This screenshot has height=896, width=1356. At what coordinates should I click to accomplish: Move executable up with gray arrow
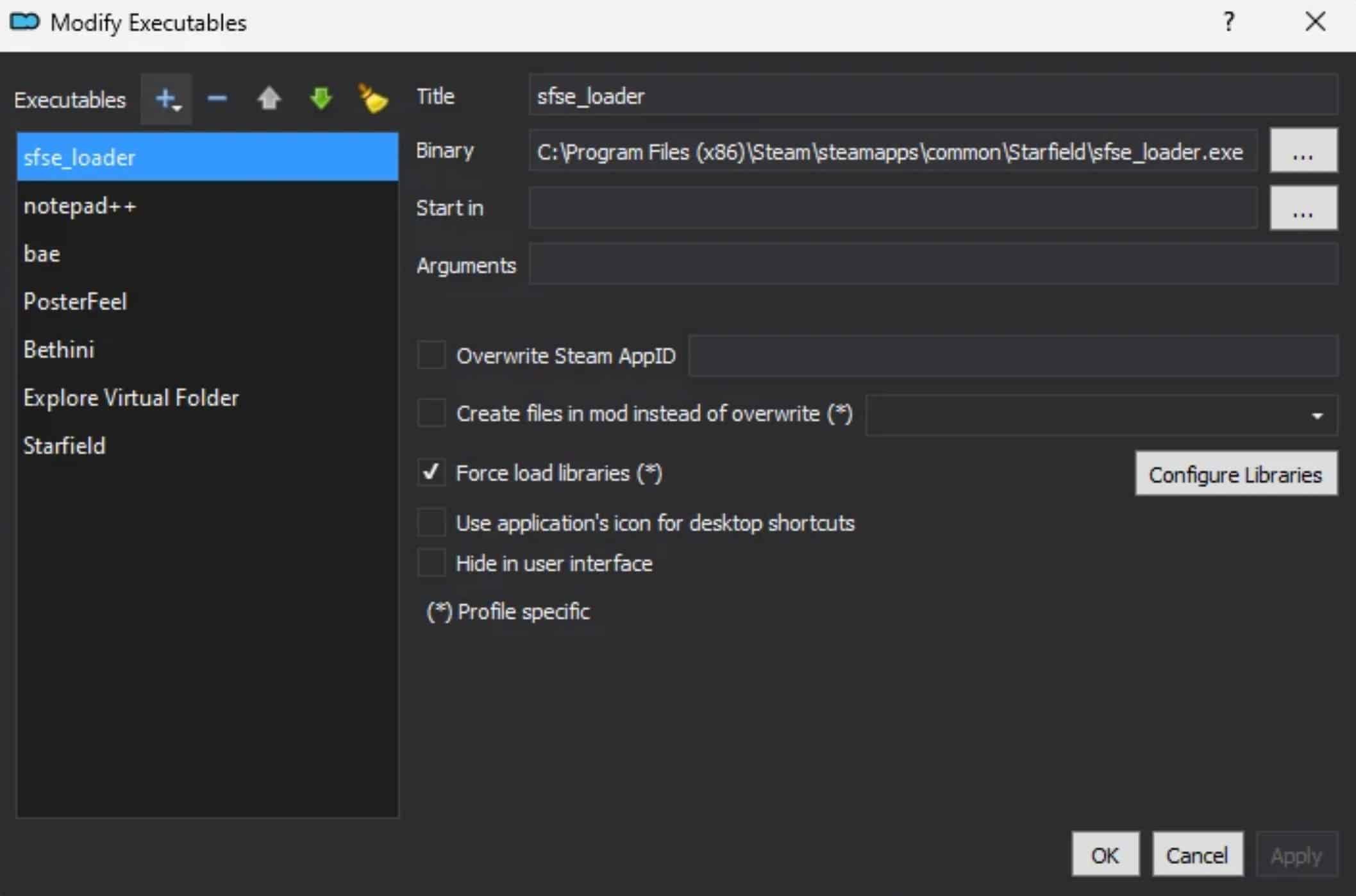(269, 99)
